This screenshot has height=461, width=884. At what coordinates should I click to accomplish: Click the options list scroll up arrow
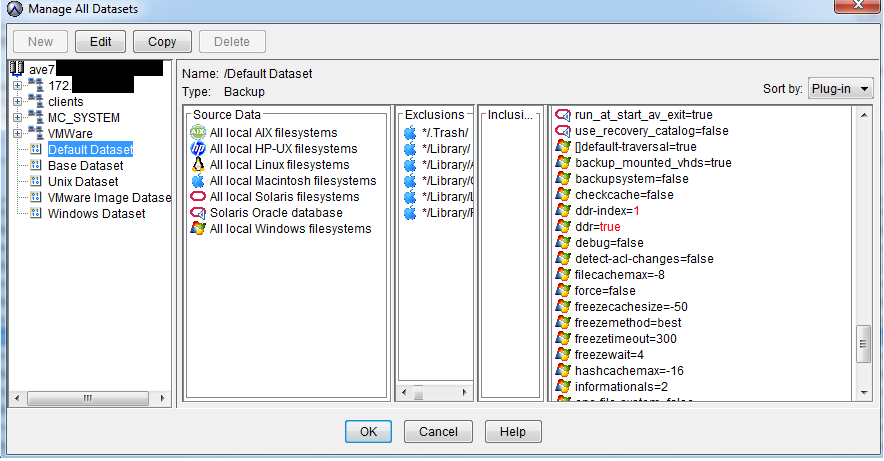(864, 115)
